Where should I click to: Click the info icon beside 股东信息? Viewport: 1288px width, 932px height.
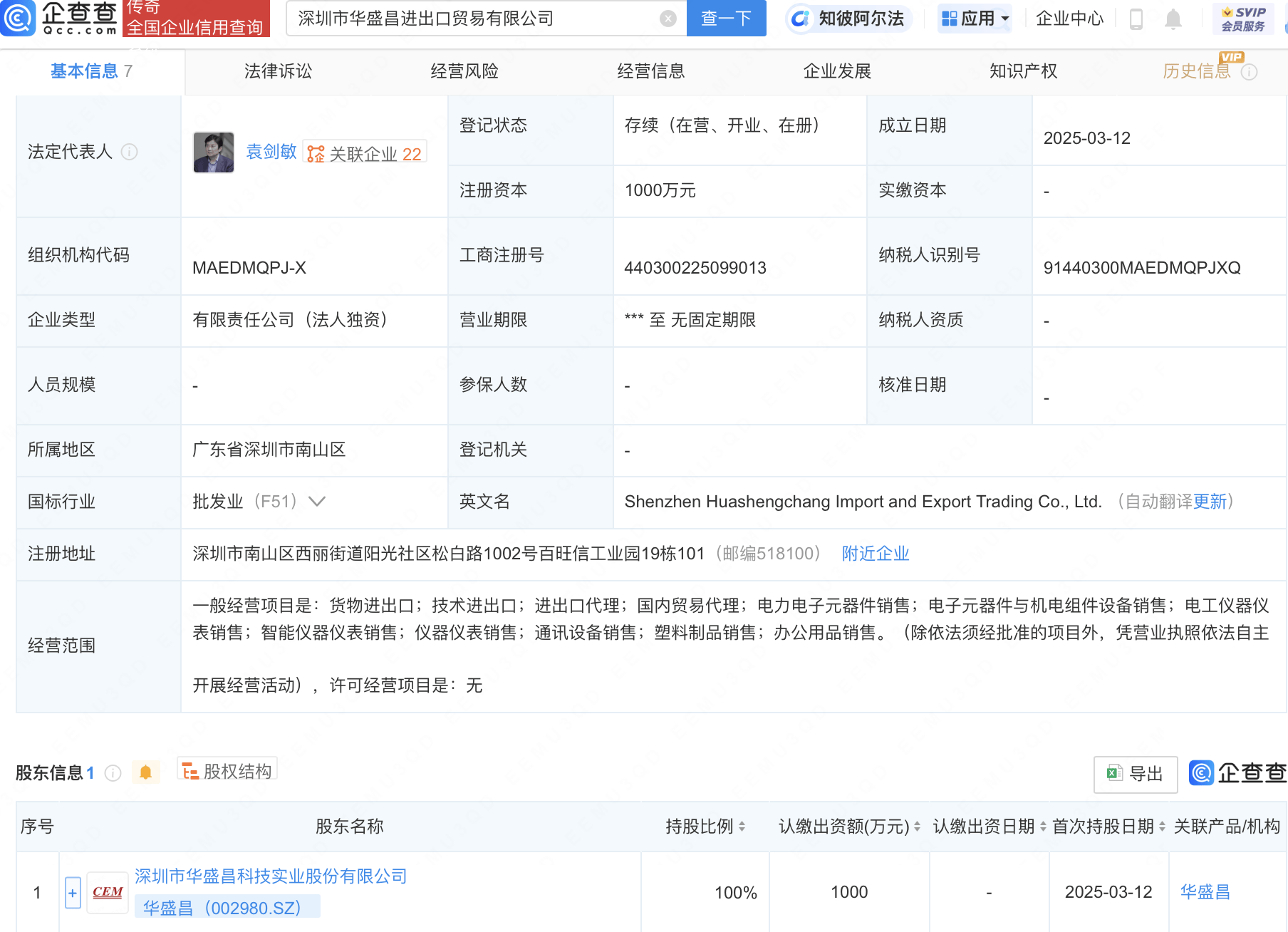click(x=113, y=773)
